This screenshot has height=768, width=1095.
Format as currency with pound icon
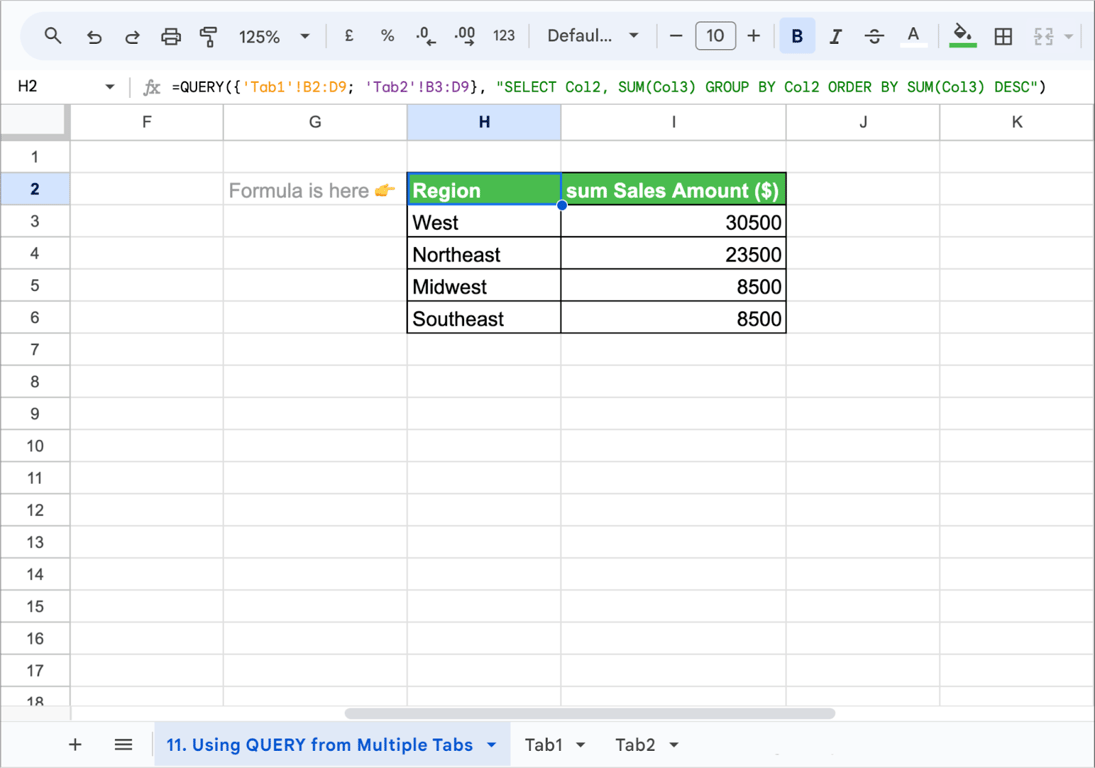coord(349,36)
